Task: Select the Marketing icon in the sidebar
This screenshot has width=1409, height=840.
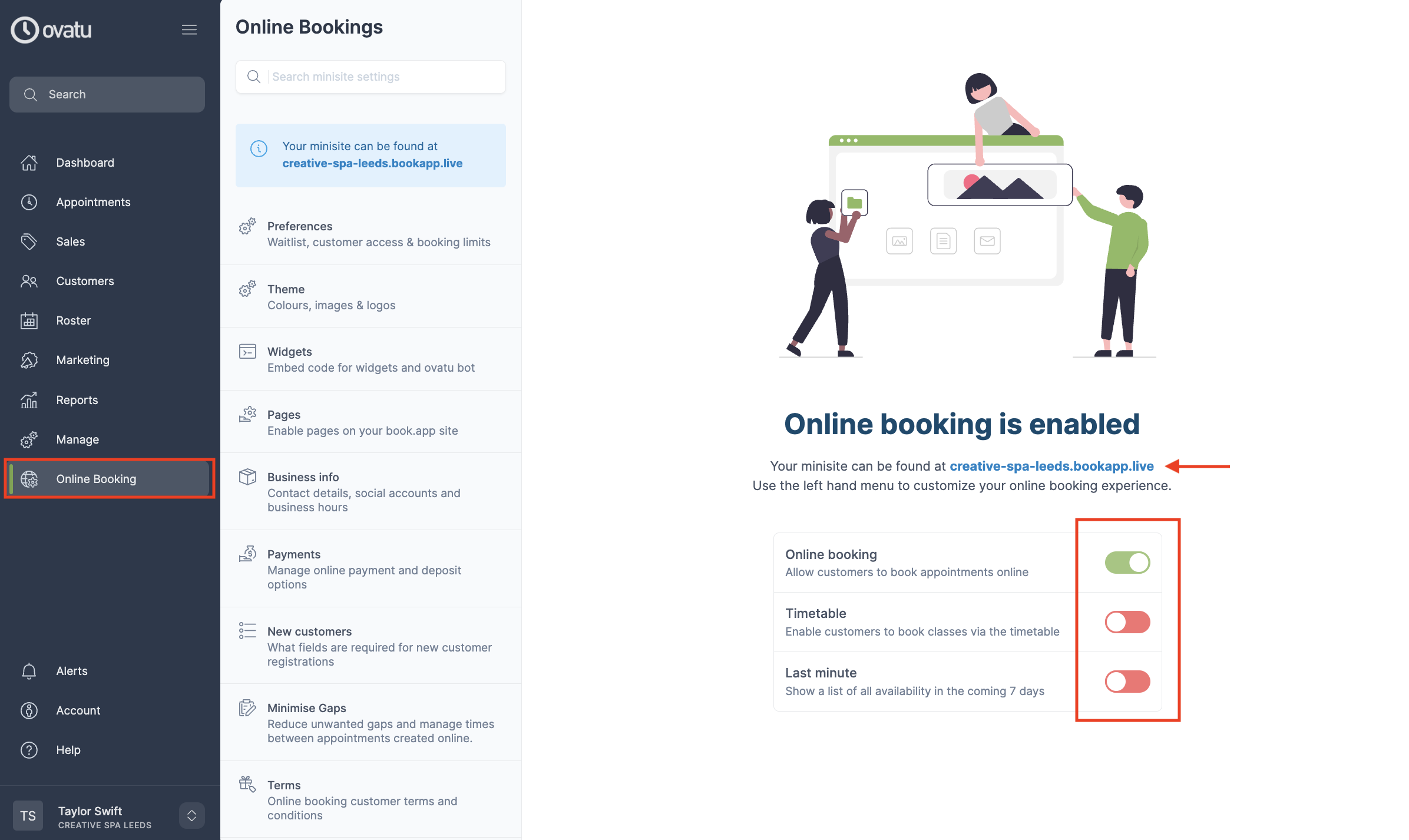Action: pos(29,360)
